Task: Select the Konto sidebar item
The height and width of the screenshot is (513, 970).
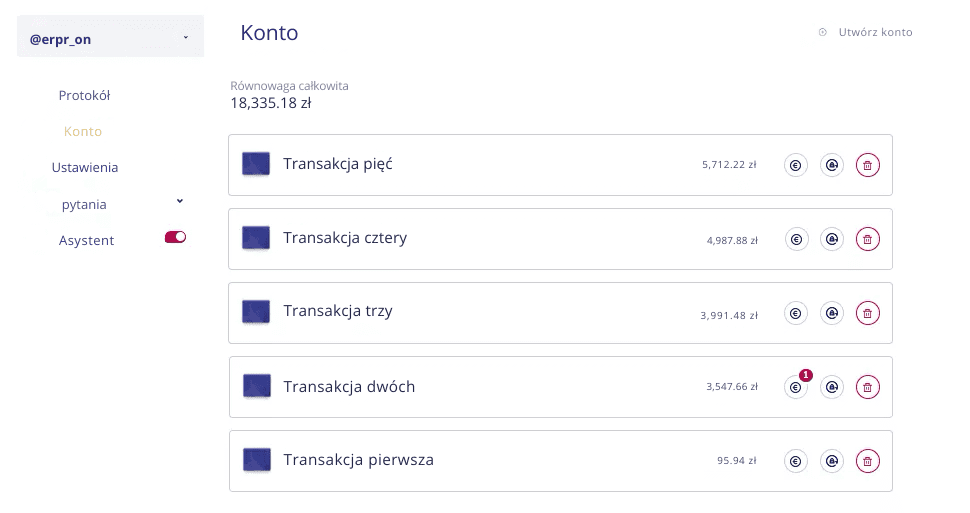Action: coord(83,132)
